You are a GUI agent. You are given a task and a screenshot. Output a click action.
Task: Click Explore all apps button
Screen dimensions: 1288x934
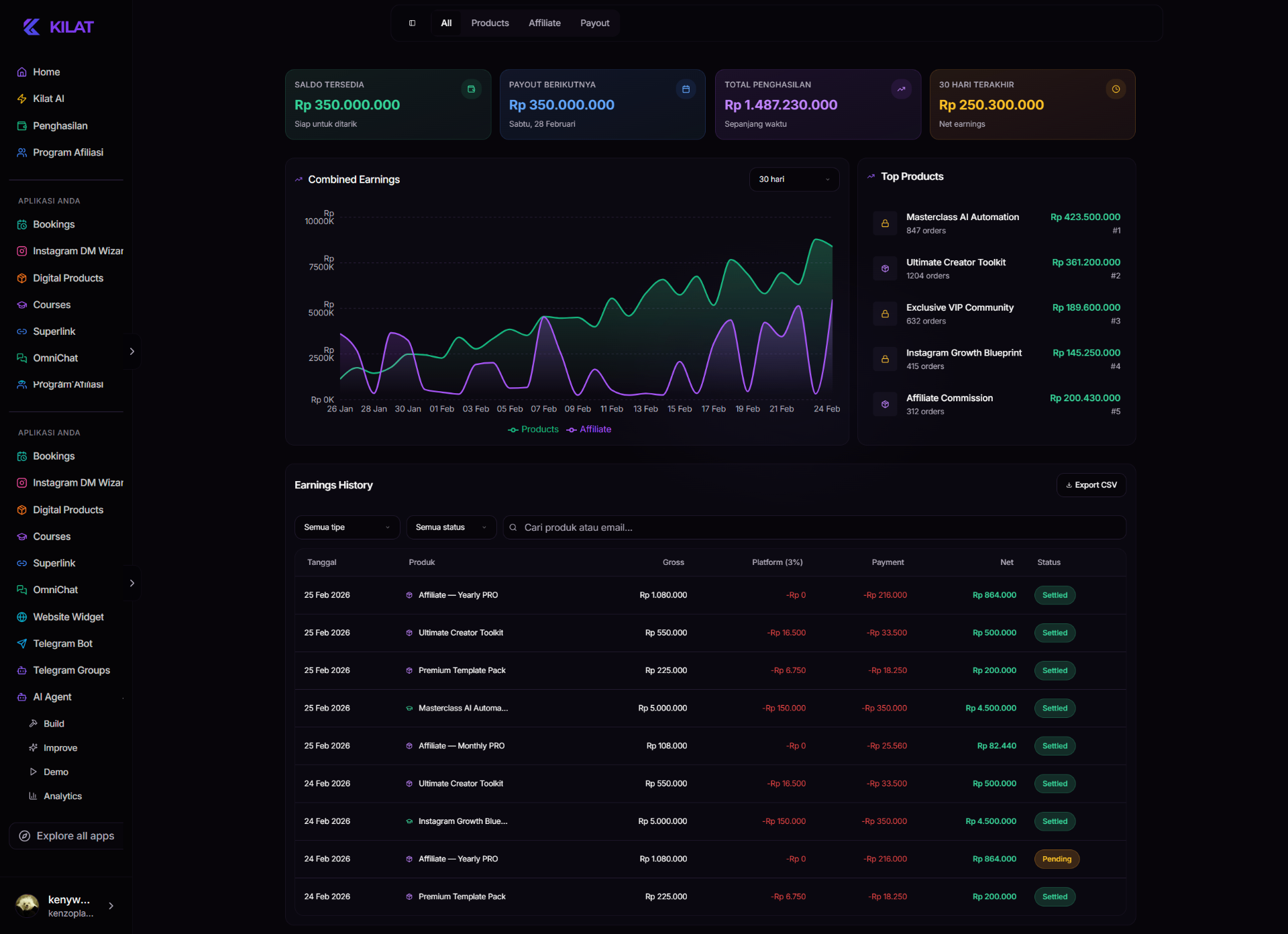[66, 836]
